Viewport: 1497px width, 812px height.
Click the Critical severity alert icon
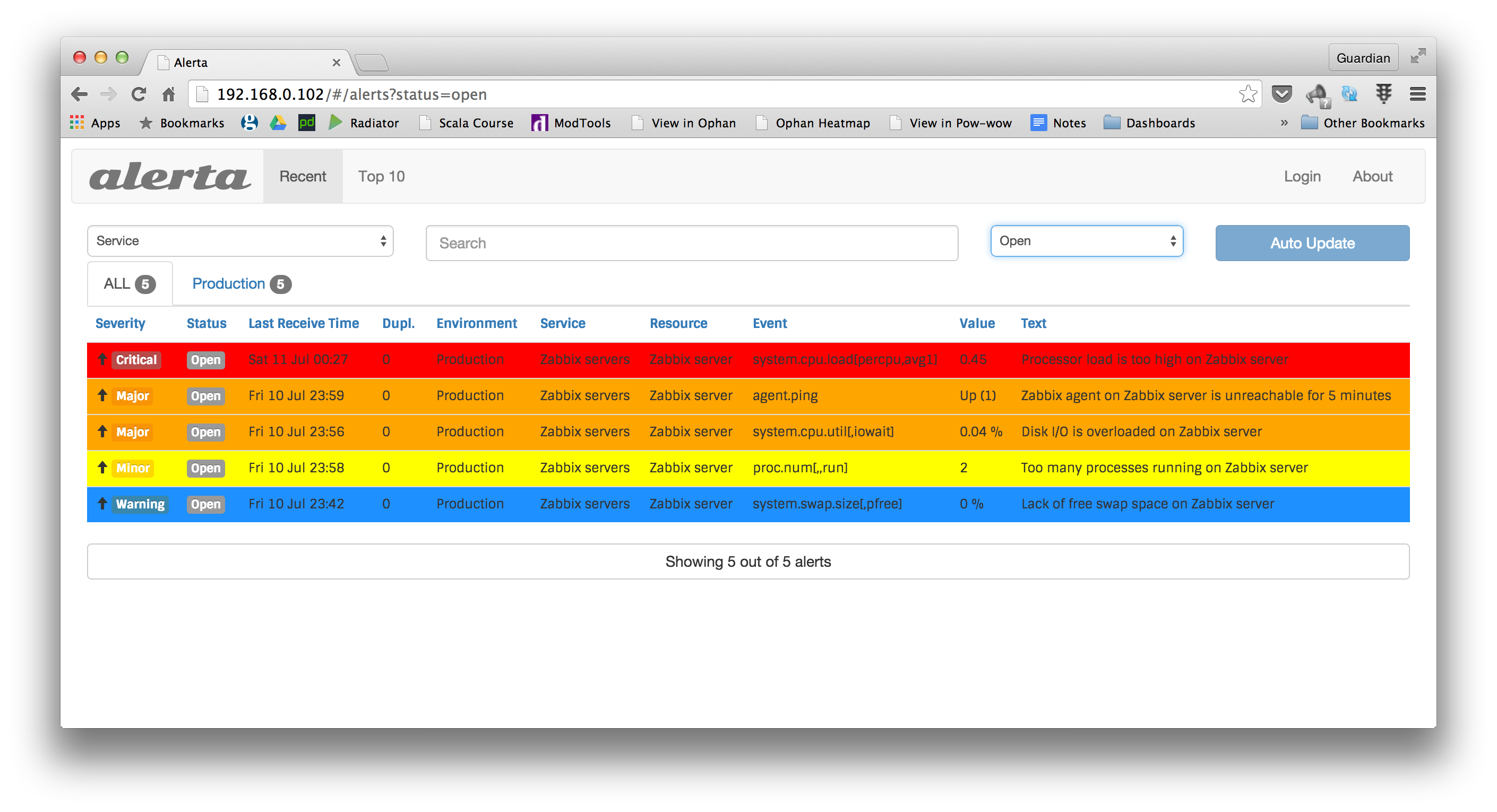pyautogui.click(x=101, y=359)
